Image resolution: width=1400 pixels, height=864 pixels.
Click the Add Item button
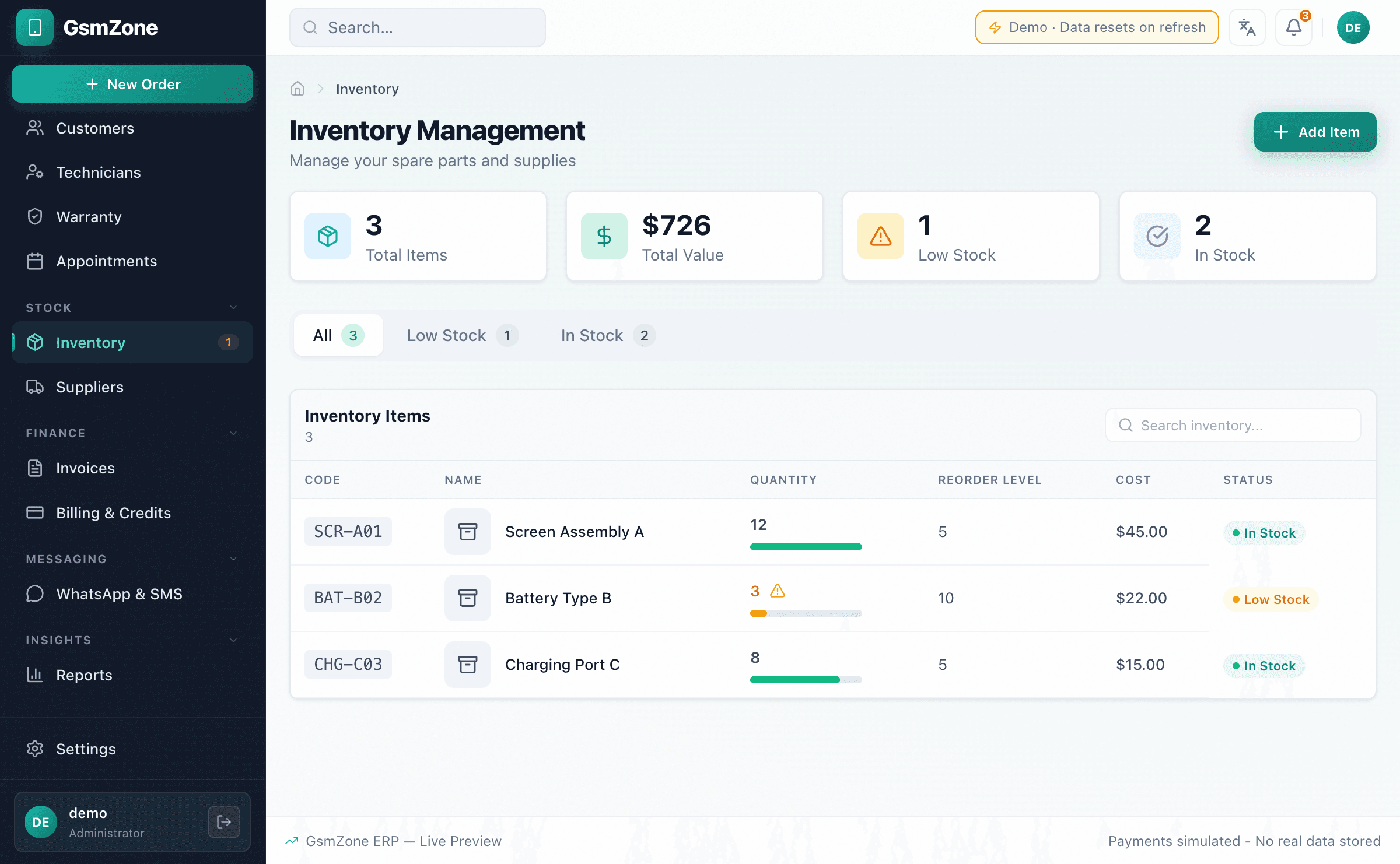1315,132
